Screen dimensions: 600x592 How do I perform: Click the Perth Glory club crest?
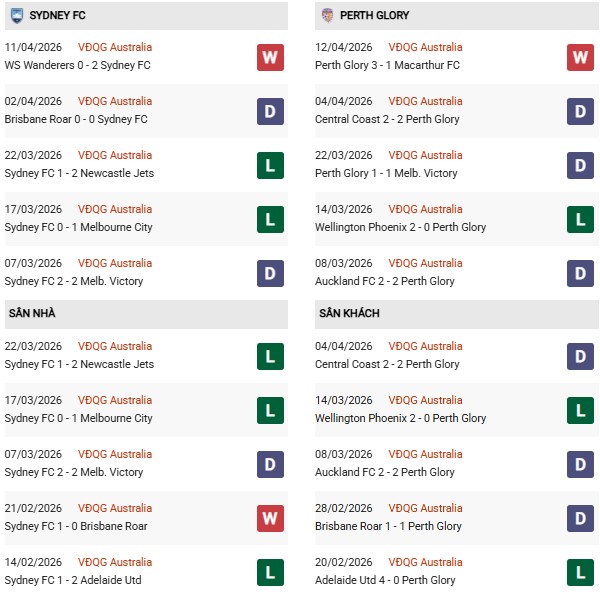coord(327,16)
